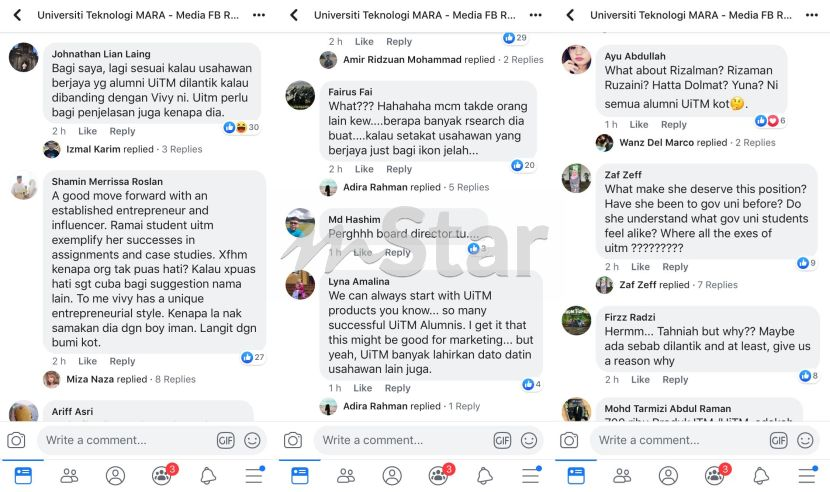
Task: Open friends icon in left bottom bar
Action: pyautogui.click(x=69, y=476)
